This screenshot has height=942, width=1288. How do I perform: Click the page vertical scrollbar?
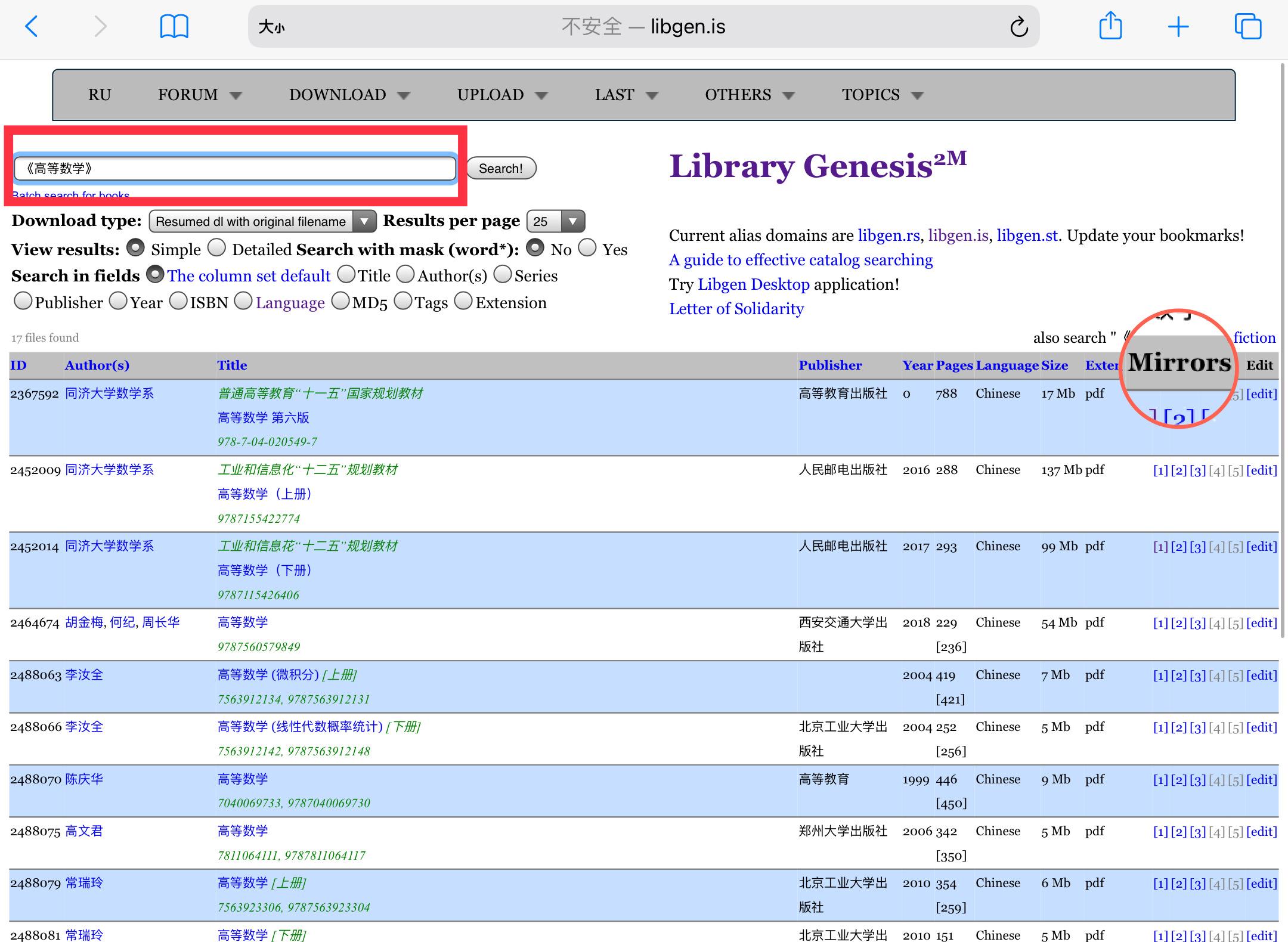(1283, 352)
